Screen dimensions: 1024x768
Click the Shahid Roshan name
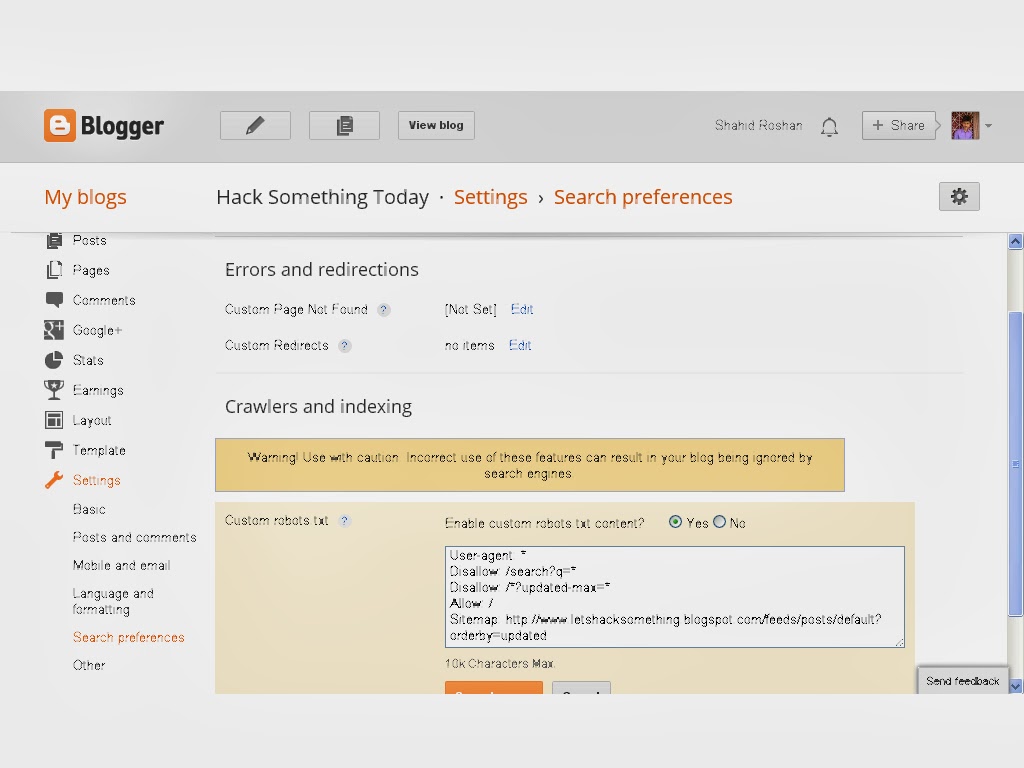758,125
